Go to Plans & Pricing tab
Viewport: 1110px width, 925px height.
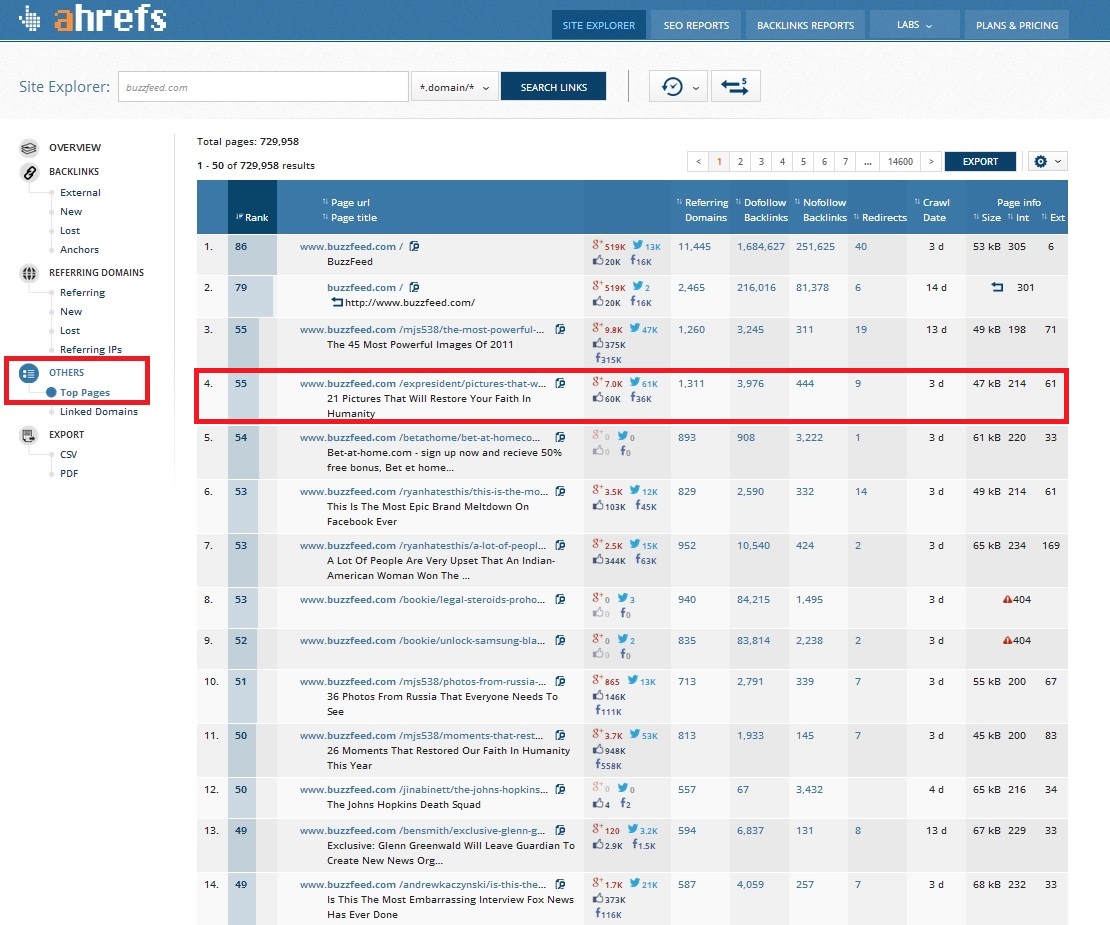tap(1017, 25)
